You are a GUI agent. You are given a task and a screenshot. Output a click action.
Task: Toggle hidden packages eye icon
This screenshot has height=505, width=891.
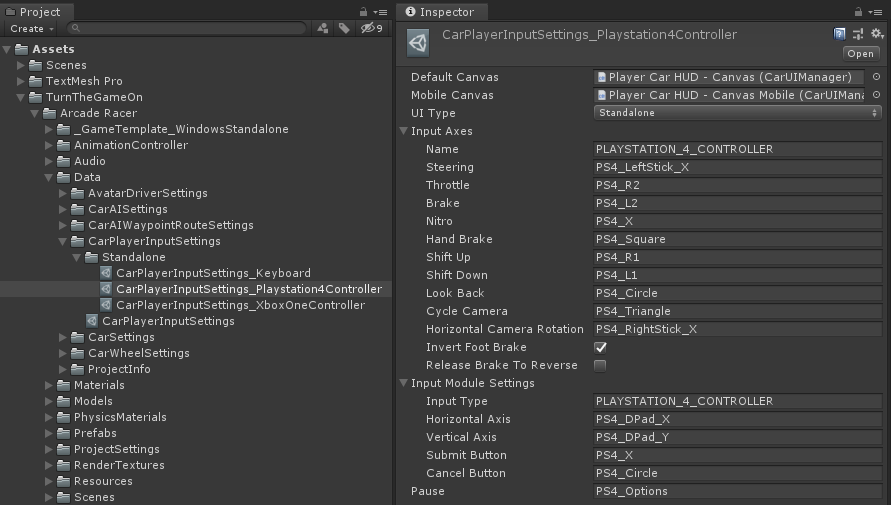click(372, 28)
